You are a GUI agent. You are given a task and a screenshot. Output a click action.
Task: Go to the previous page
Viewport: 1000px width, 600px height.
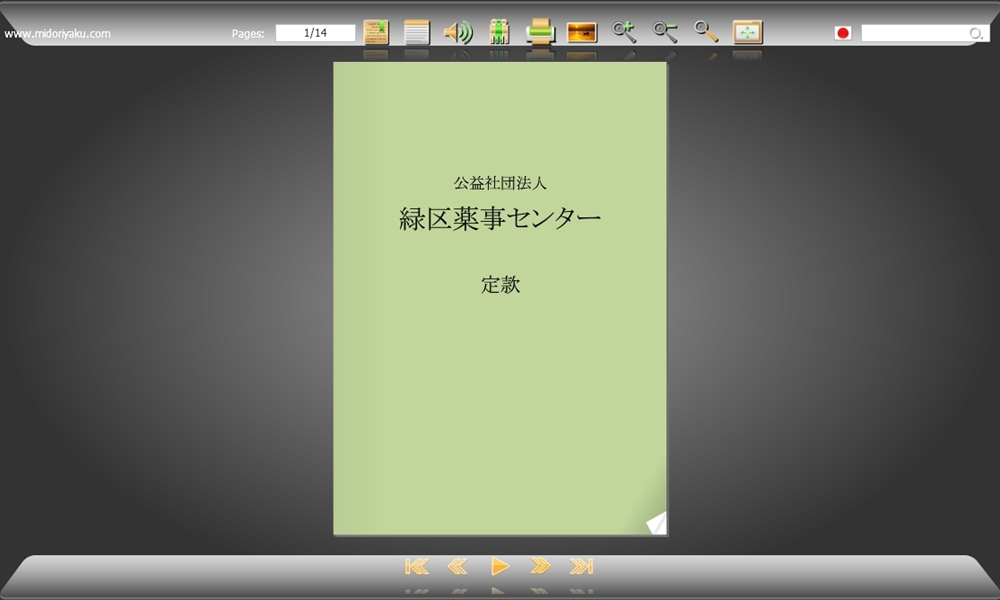tap(457, 566)
